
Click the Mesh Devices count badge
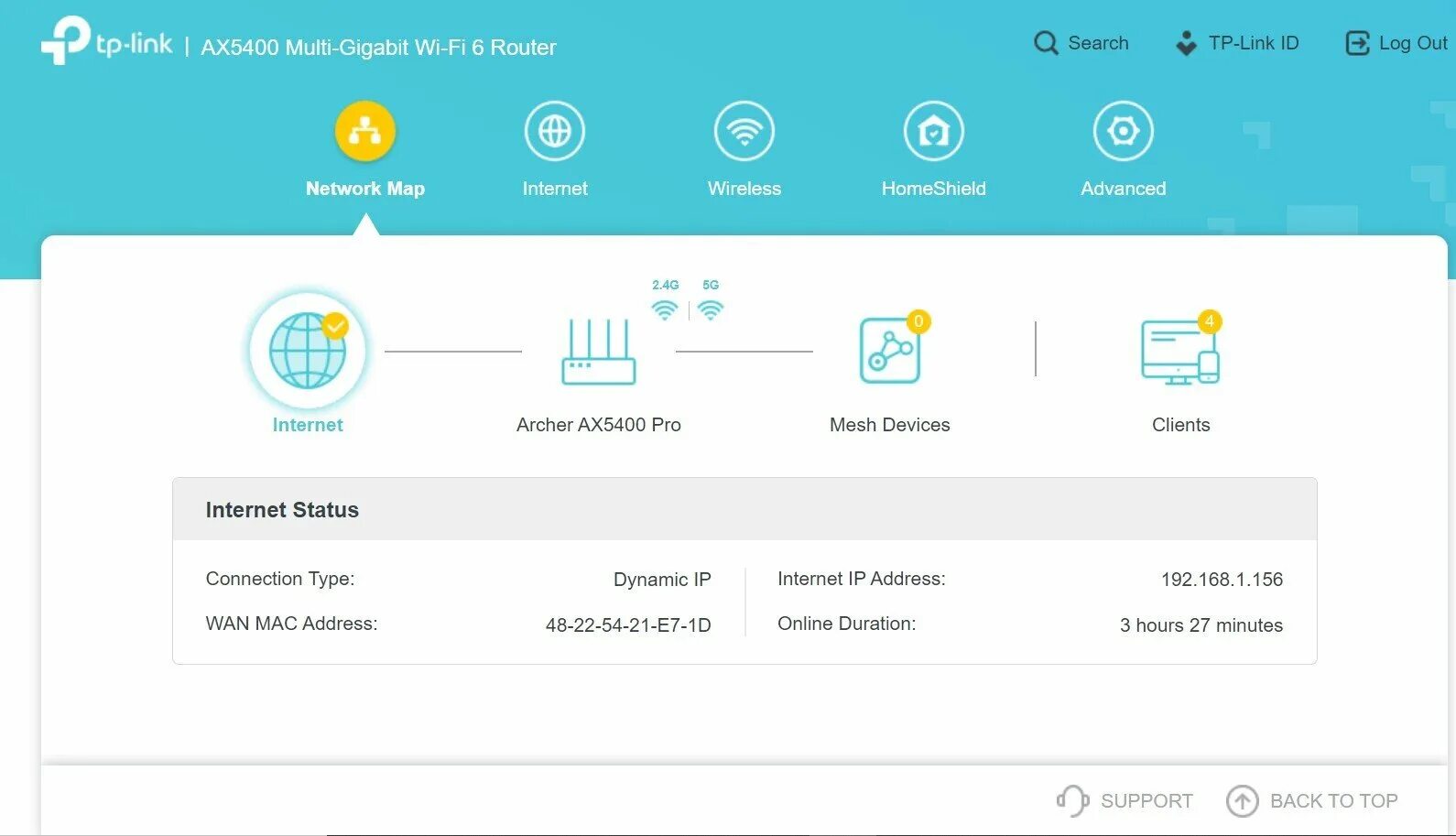tap(918, 321)
